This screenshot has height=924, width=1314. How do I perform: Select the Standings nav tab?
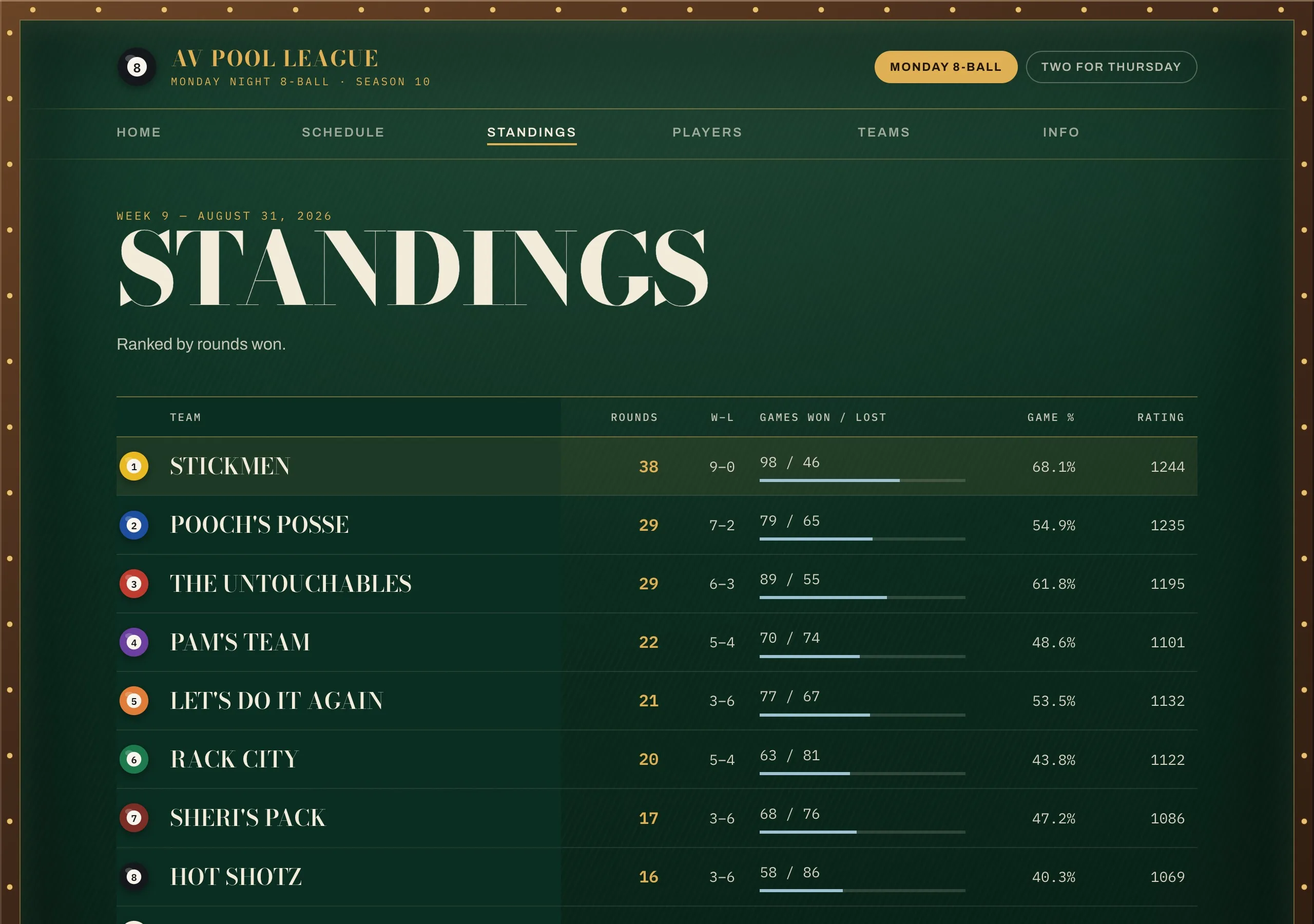pos(532,132)
